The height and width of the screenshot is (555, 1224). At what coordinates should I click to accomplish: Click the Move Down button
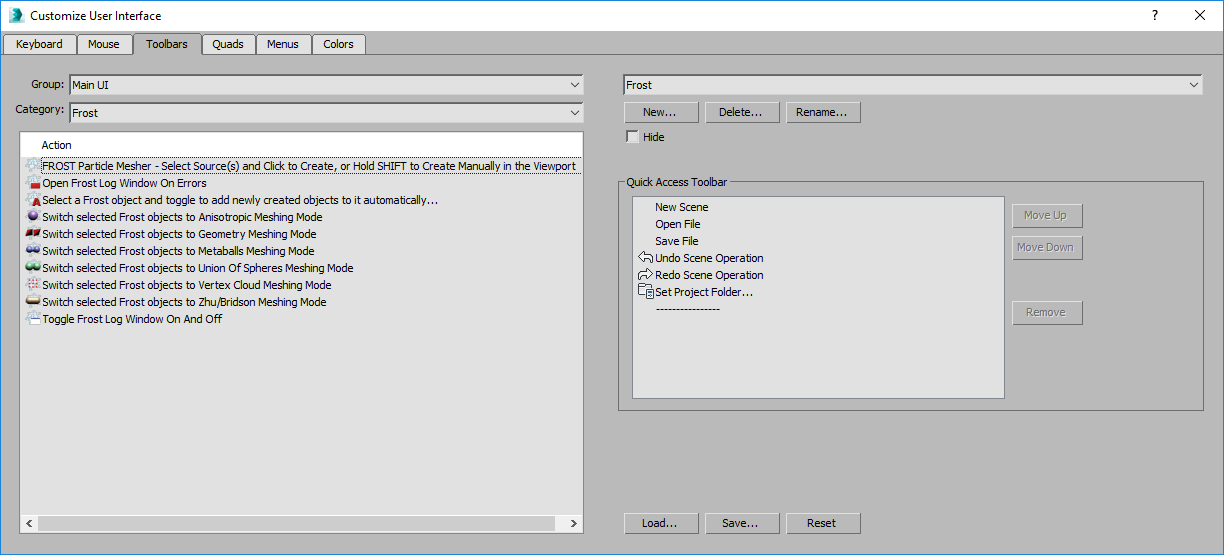click(1046, 247)
